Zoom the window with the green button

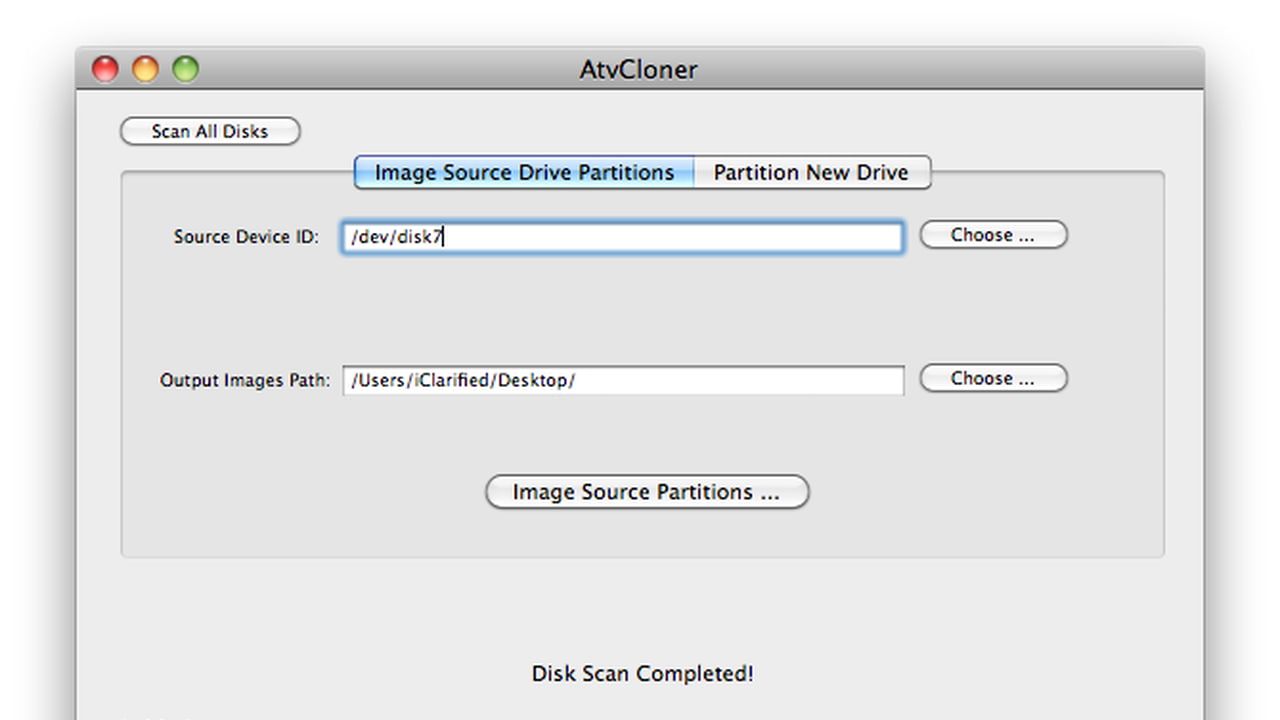tap(186, 69)
